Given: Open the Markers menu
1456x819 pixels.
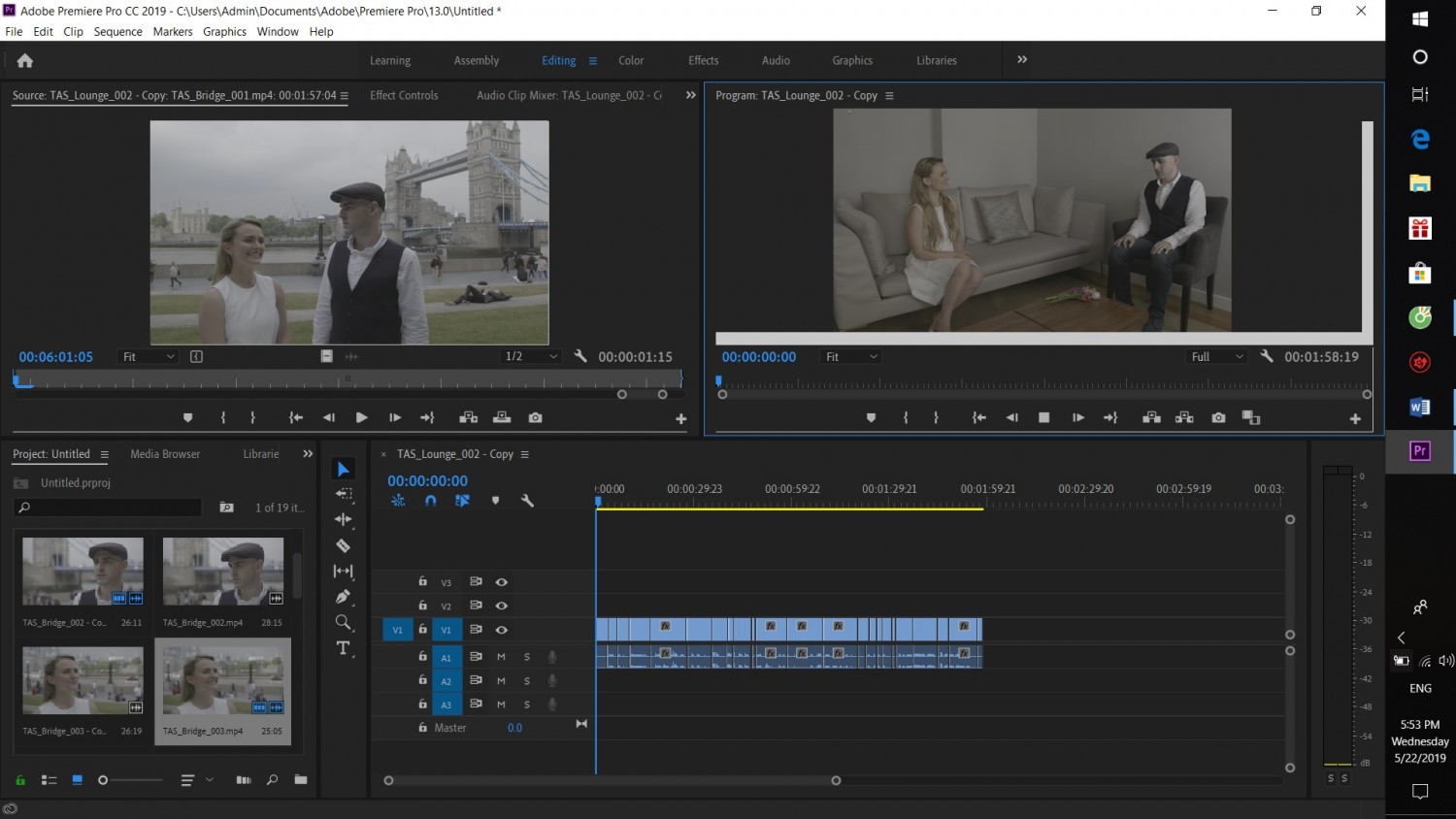Looking at the screenshot, I should [x=173, y=31].
